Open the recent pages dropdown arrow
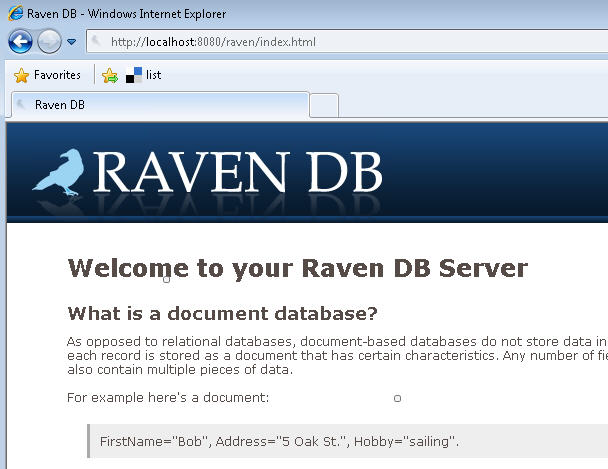The width and height of the screenshot is (608, 469). [x=72, y=41]
